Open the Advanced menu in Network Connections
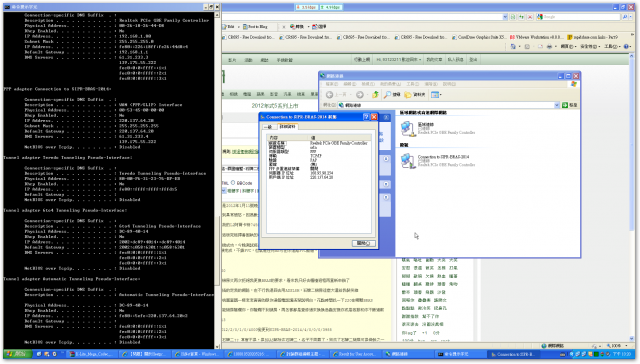The image size is (640, 364). [x=431, y=84]
